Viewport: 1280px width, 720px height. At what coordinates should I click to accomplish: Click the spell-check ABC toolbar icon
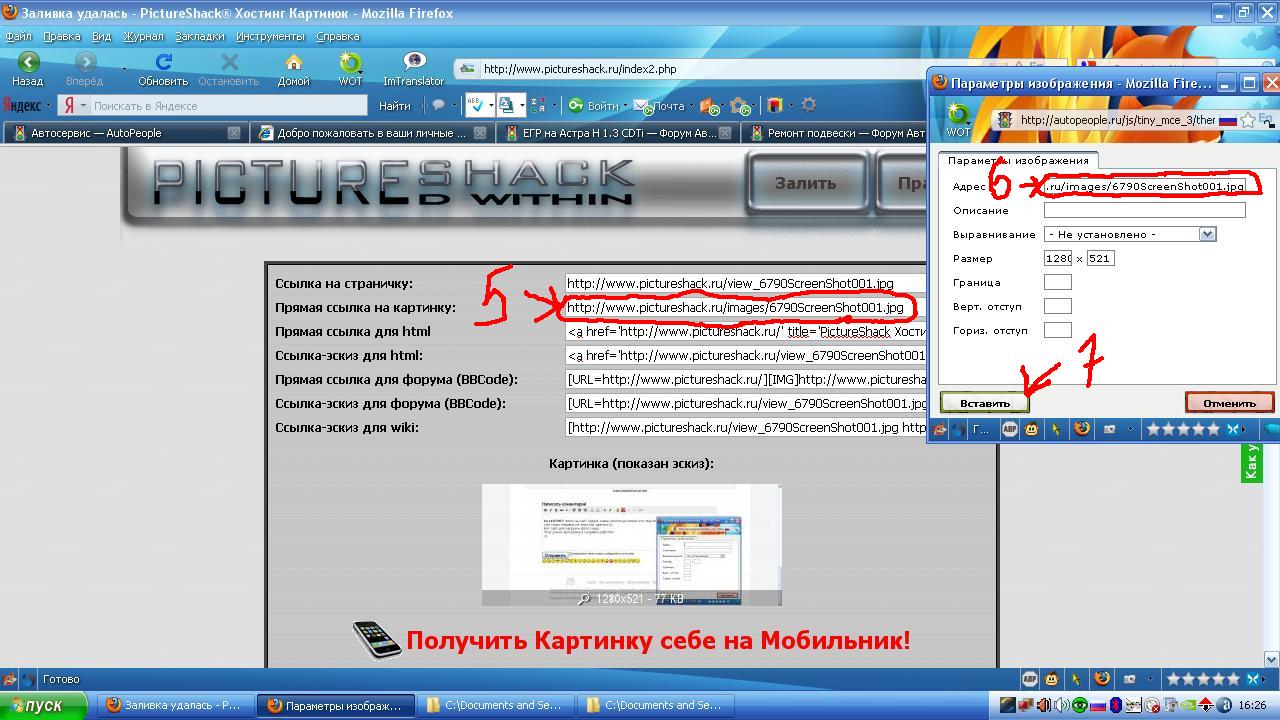[477, 105]
